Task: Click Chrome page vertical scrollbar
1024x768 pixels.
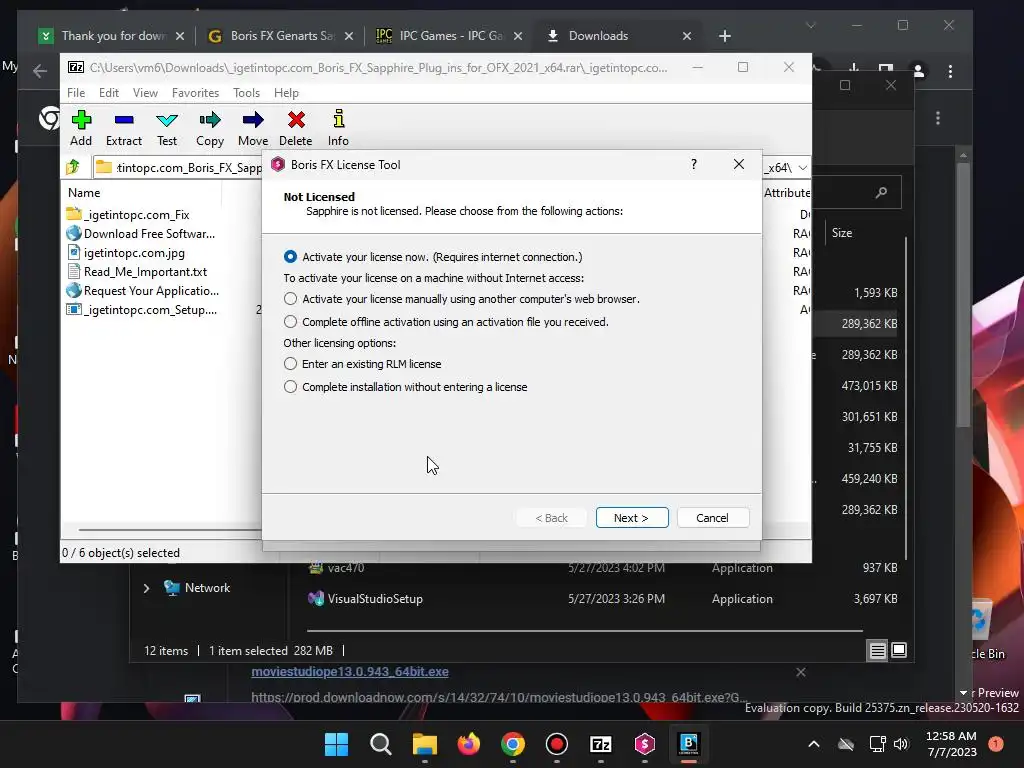Action: coord(963,294)
